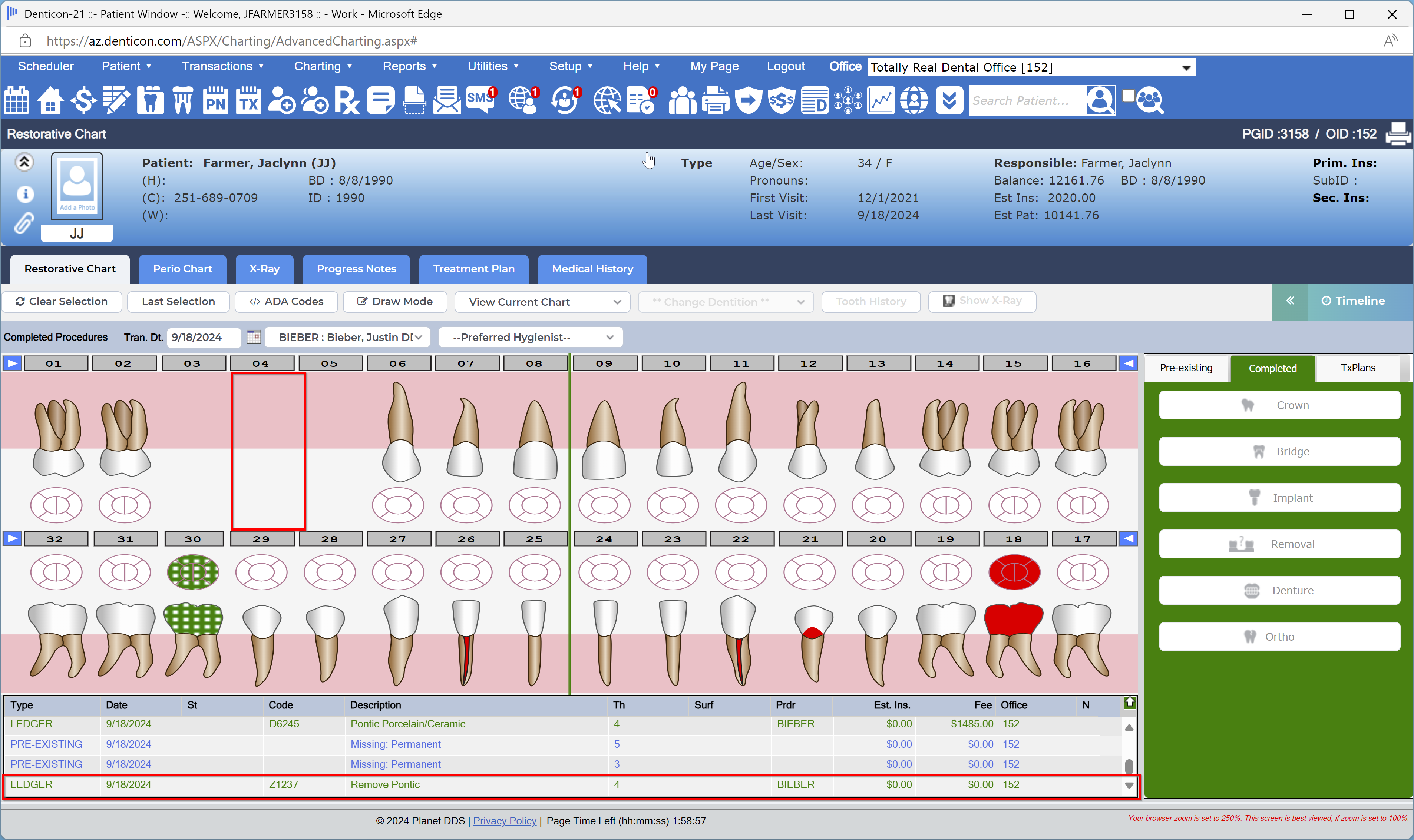Switch to the Perio Chart tab
The height and width of the screenshot is (840, 1414).
coord(182,269)
